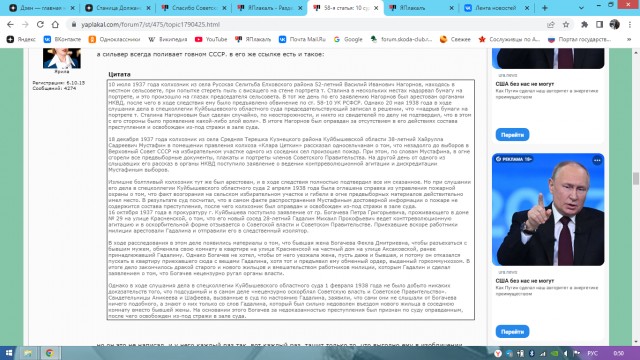Share this page icon in address bar

click(551, 24)
